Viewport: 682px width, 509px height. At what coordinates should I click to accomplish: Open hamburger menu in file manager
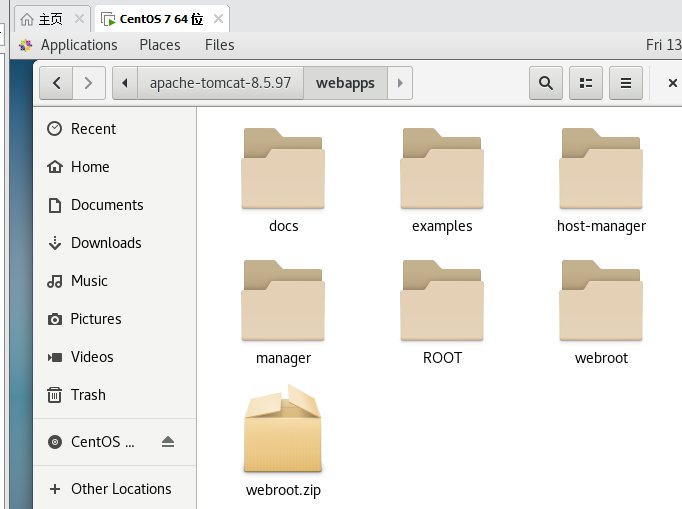(626, 83)
